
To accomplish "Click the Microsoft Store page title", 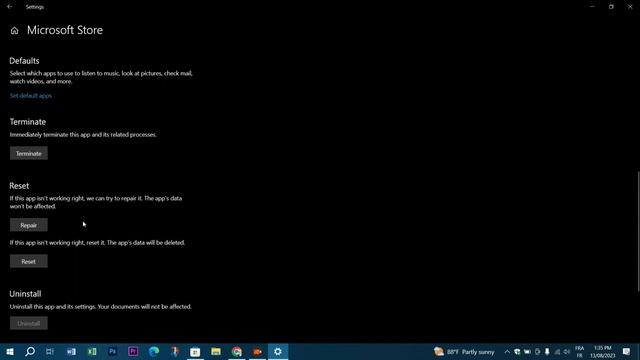I will pyautogui.click(x=65, y=30).
